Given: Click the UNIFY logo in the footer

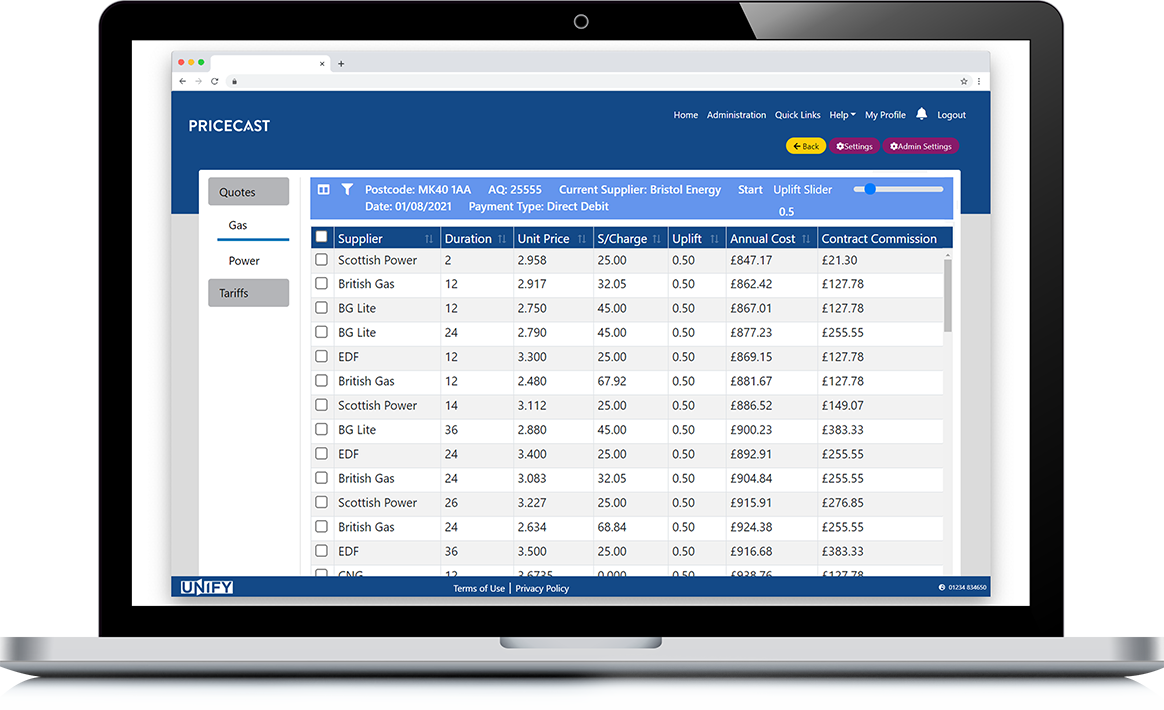Looking at the screenshot, I should (207, 587).
